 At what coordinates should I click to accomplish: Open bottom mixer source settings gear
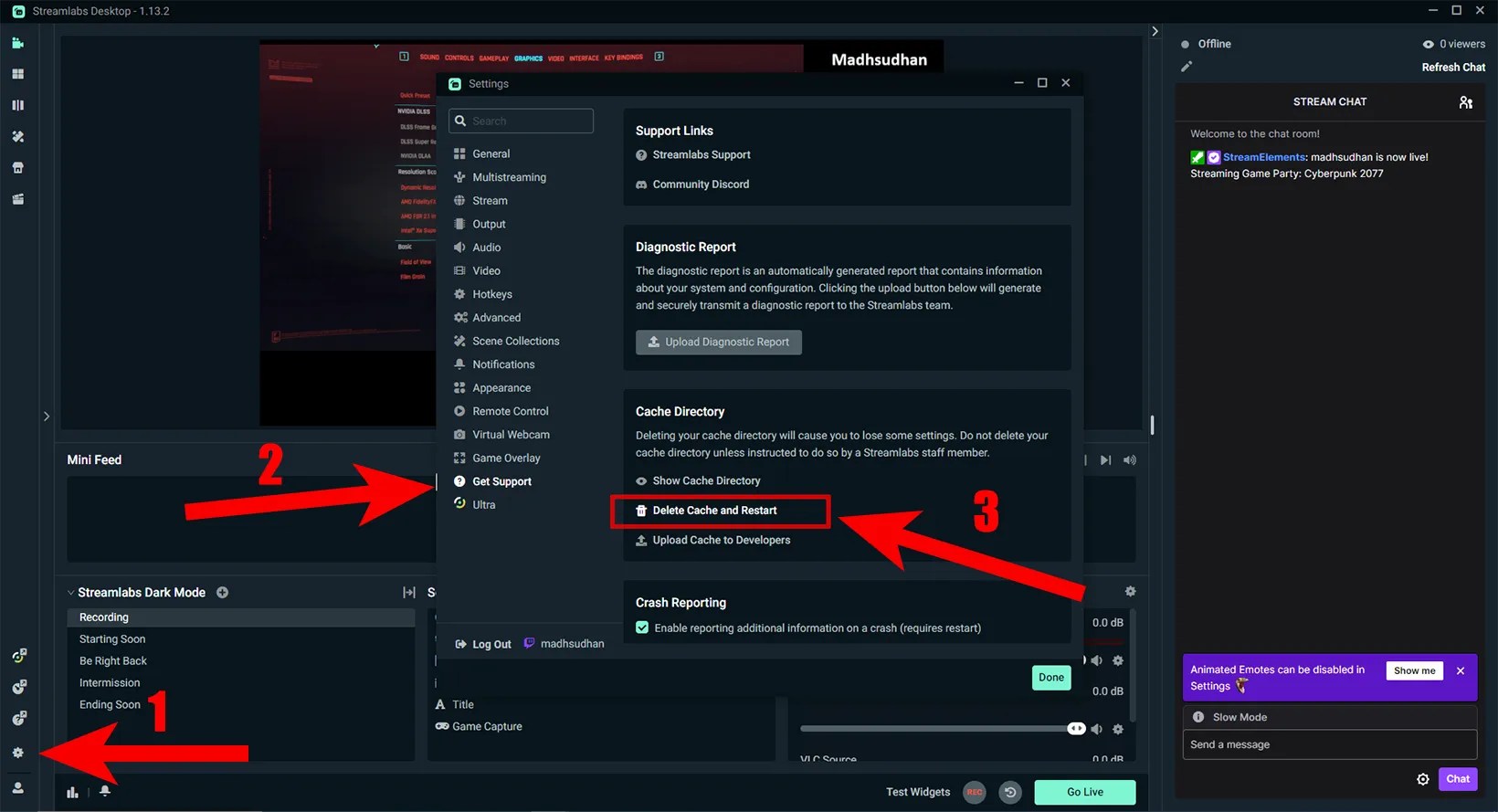1118,729
